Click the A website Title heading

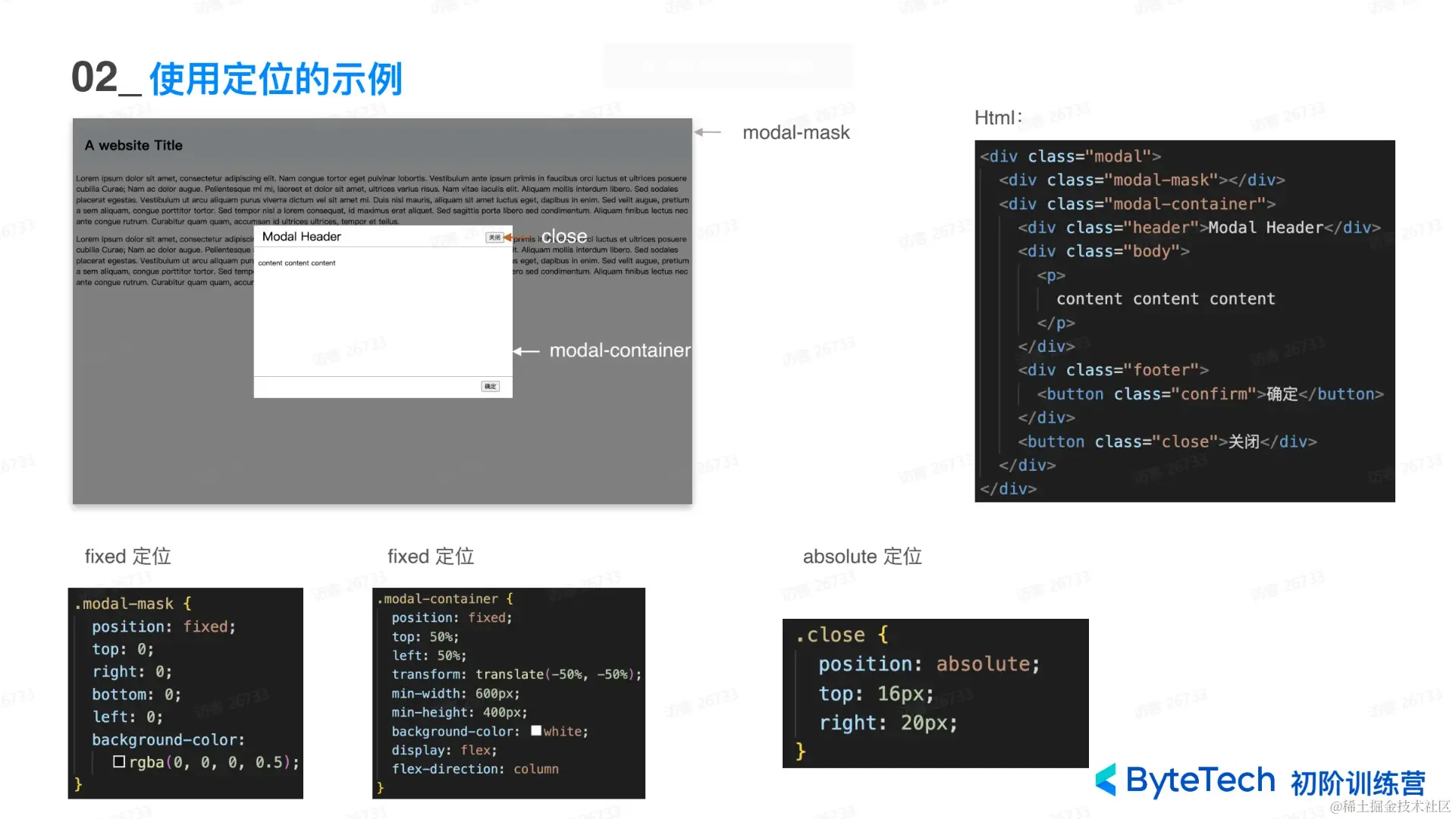pyautogui.click(x=133, y=146)
